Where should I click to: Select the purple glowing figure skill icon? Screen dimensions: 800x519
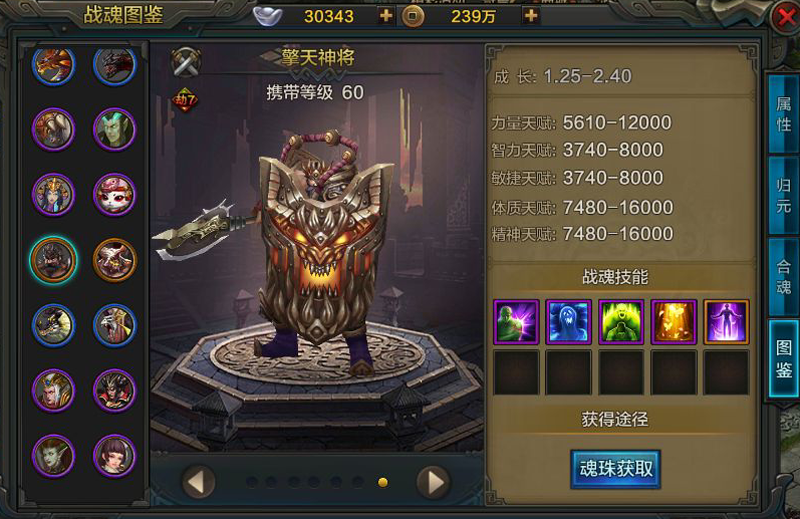coord(727,322)
